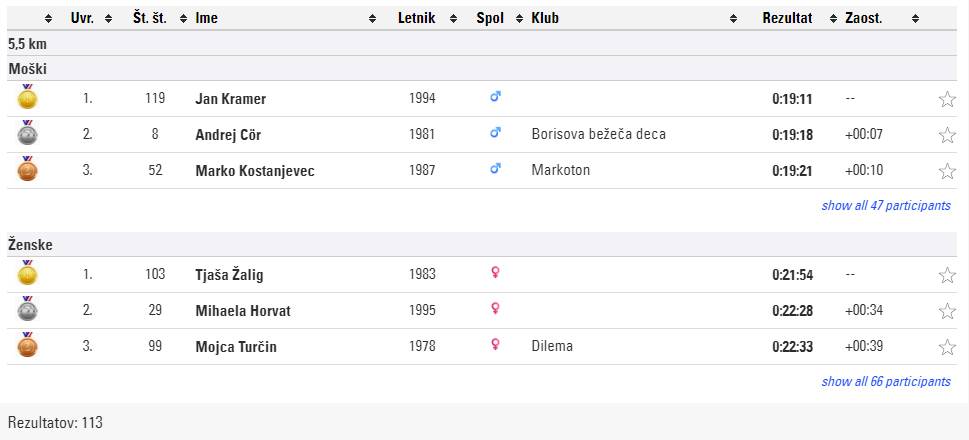This screenshot has width=969, height=440.
Task: Click bronze medal icon beside Mojca Turčin
Action: click(x=27, y=346)
